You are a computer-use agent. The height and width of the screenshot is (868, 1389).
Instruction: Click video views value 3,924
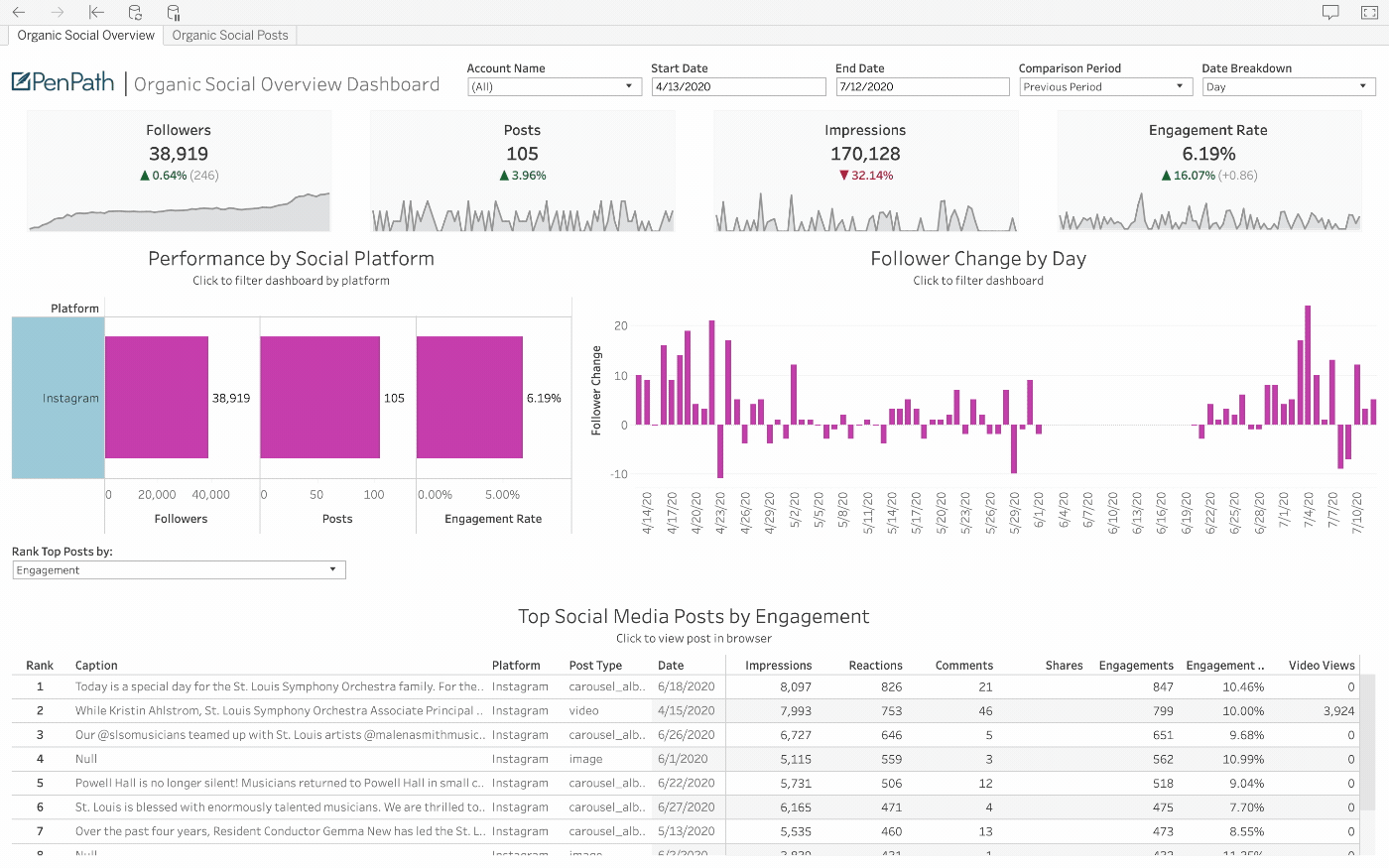click(x=1338, y=711)
